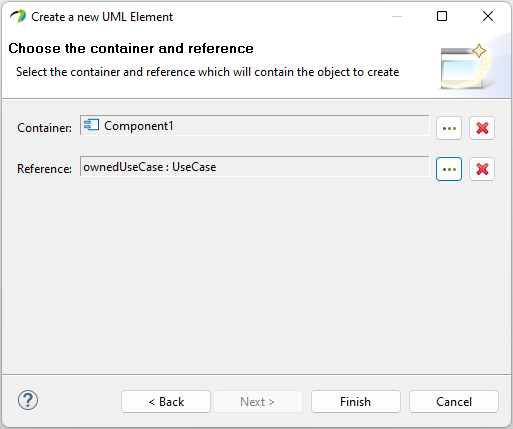Screen dimensions: 513x429
Task: Click the disabled Next button
Action: pos(258,402)
